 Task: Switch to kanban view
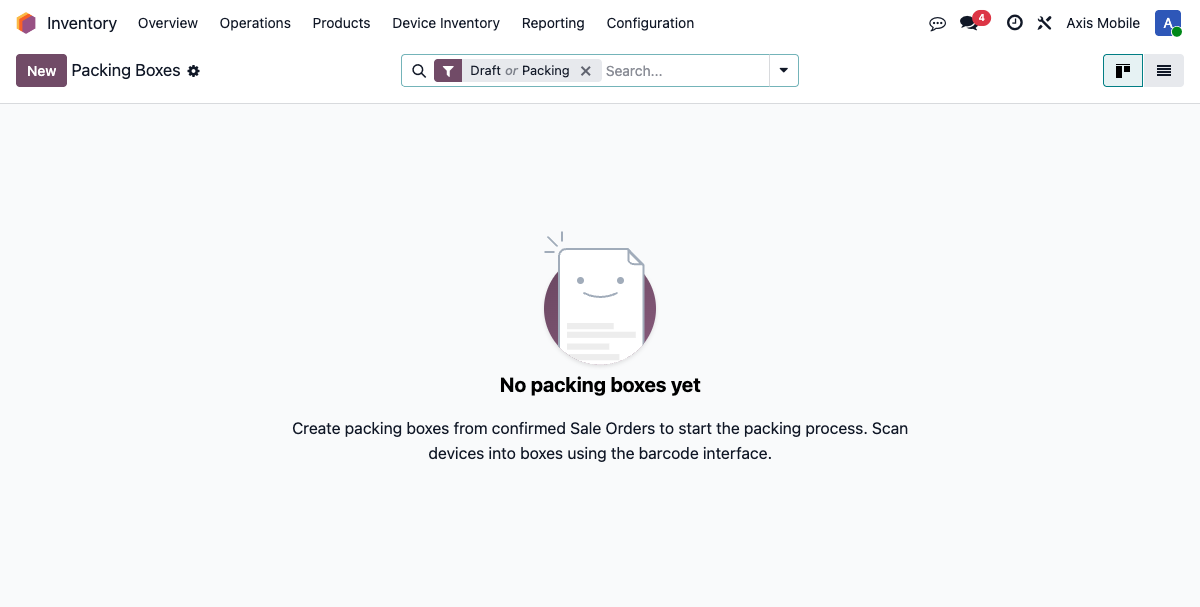click(1123, 71)
